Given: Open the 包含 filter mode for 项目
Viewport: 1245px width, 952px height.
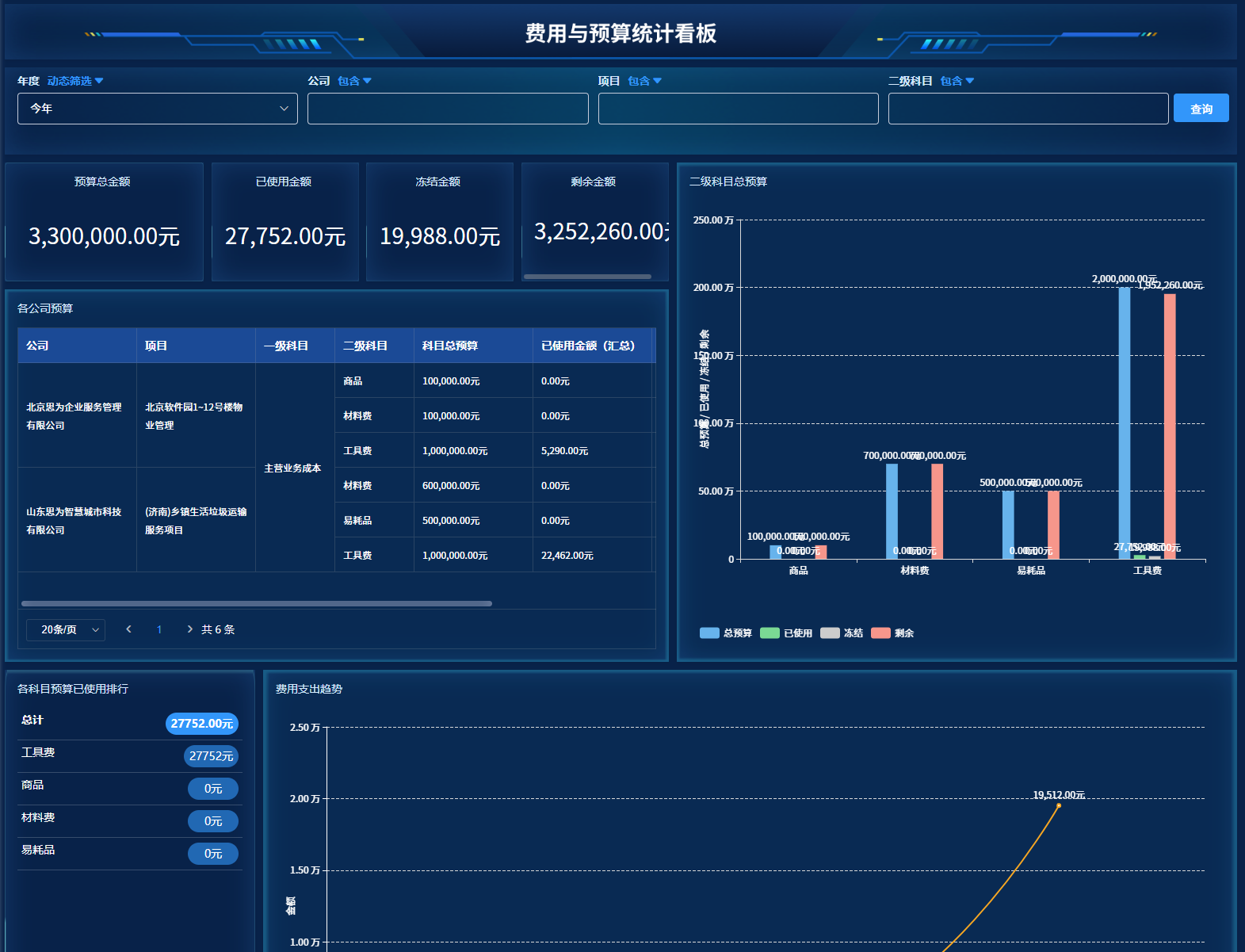Looking at the screenshot, I should click(x=644, y=81).
